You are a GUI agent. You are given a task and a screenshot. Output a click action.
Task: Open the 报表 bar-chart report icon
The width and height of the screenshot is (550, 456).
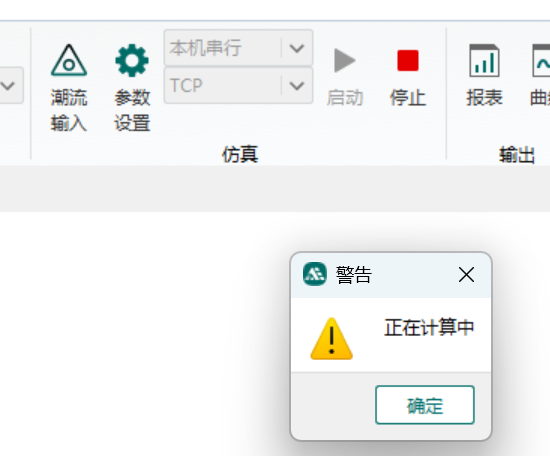point(484,60)
